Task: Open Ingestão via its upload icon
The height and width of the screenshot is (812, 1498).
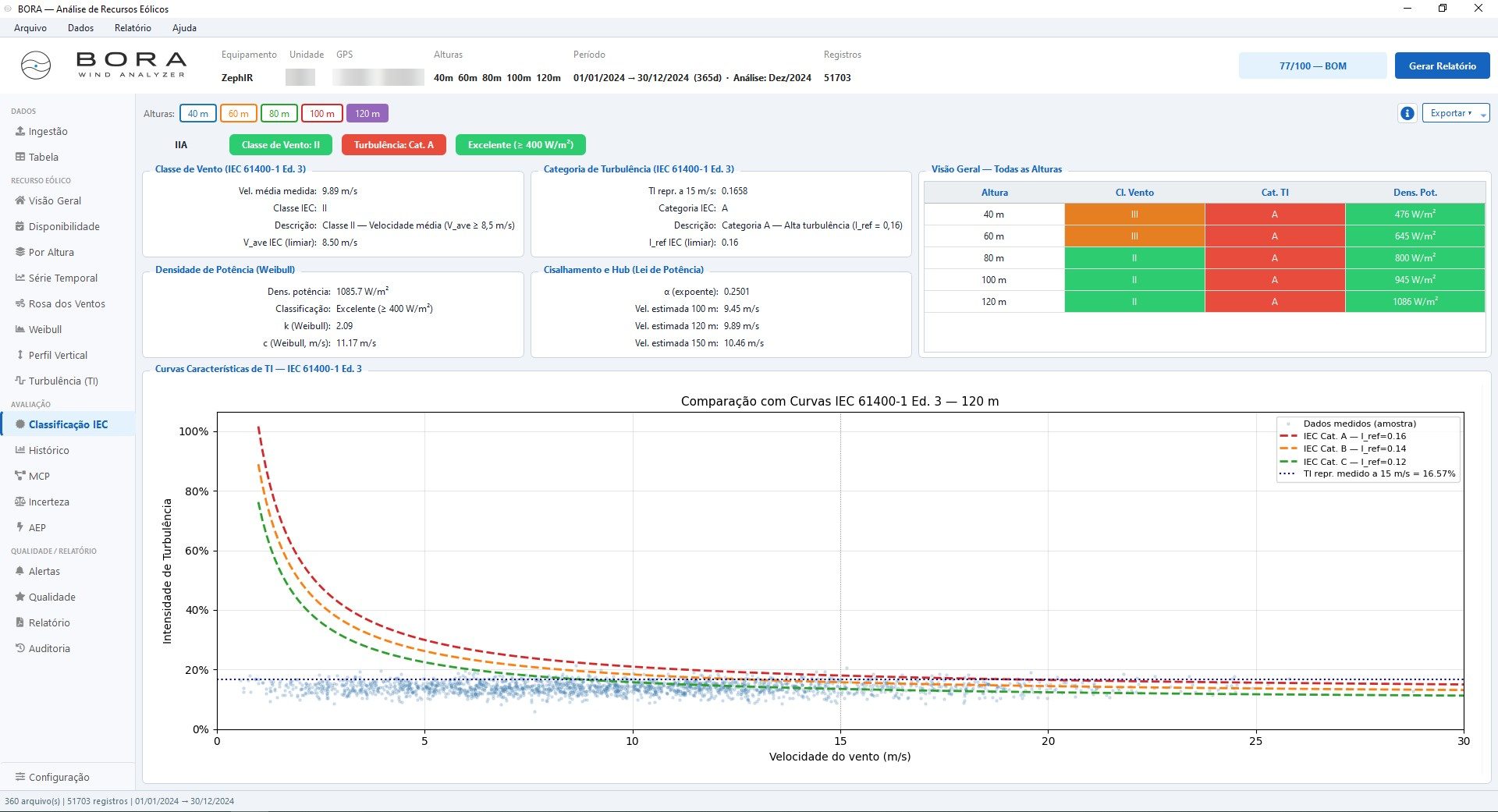Action: (x=20, y=132)
